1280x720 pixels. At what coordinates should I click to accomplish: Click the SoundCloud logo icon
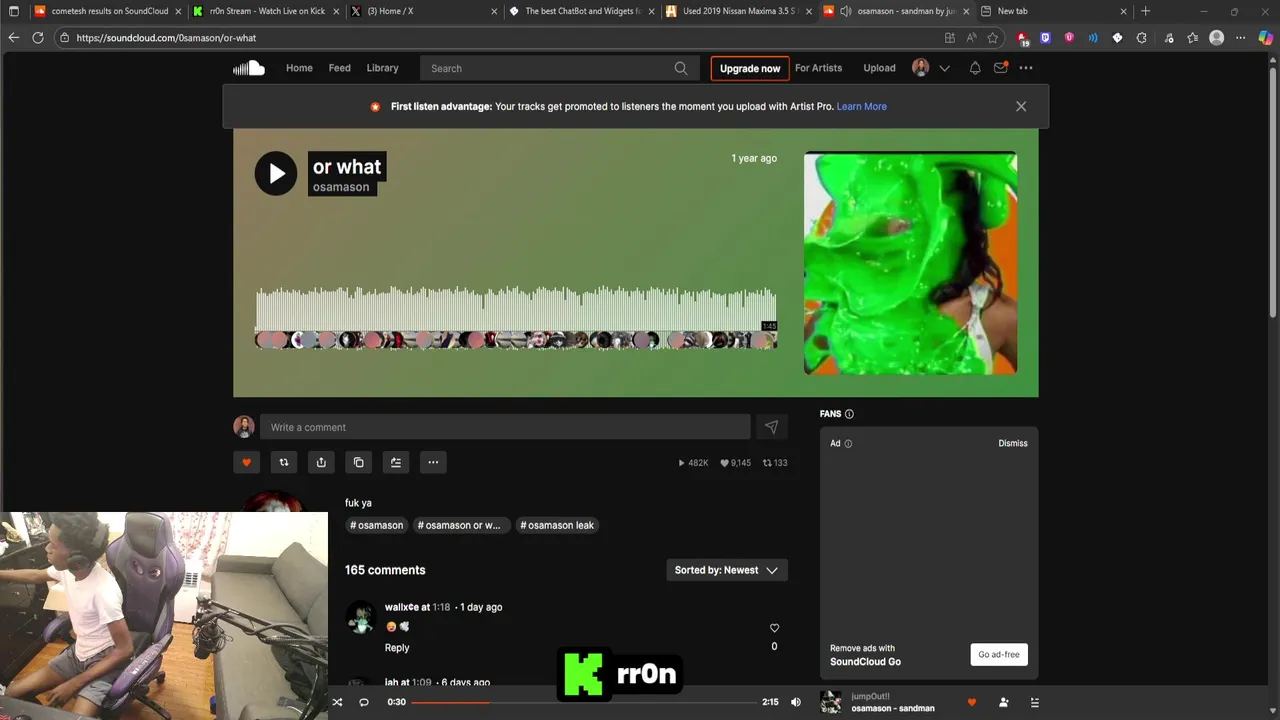pos(249,68)
